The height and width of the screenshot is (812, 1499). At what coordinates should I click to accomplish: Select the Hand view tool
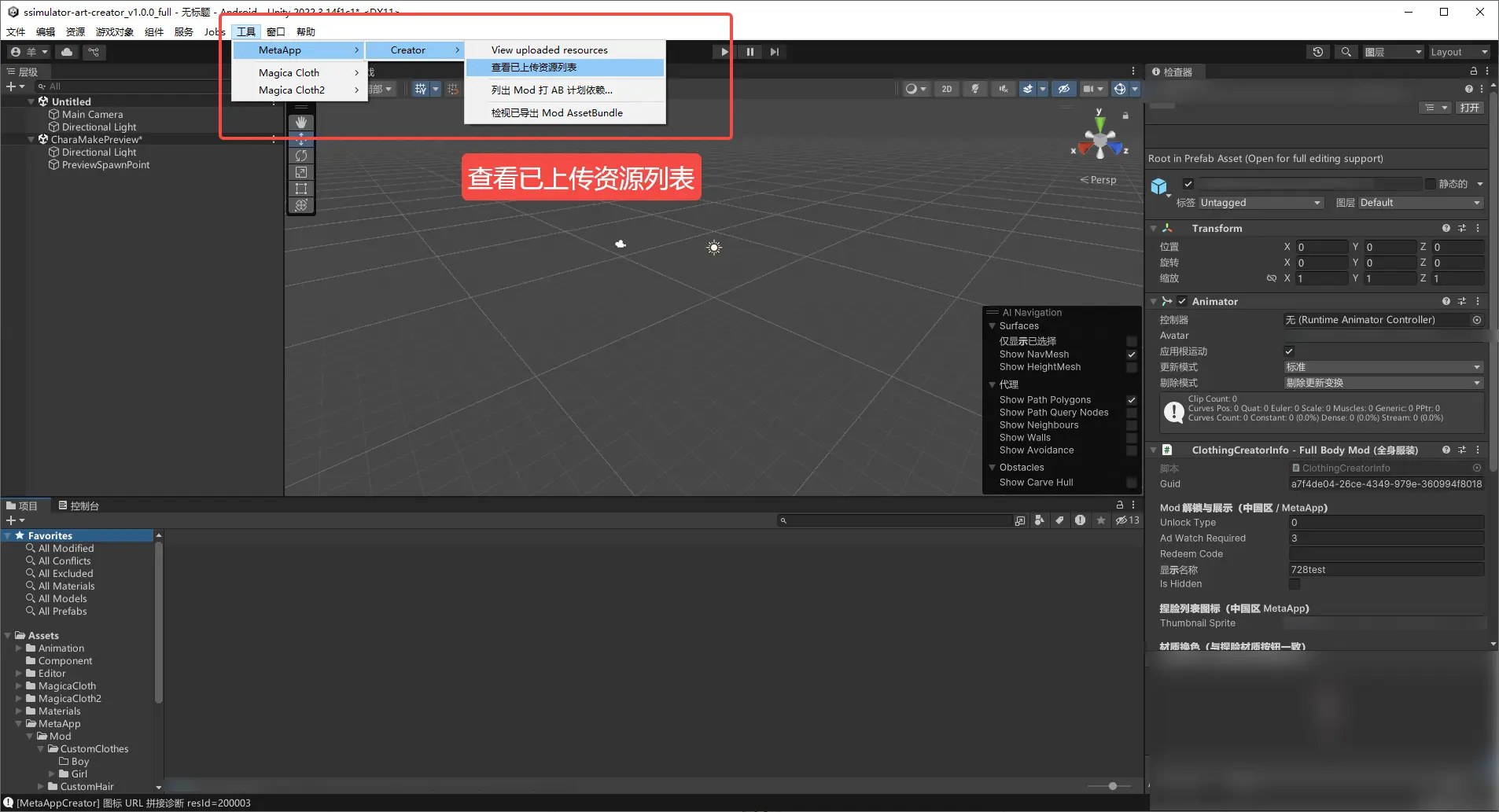tap(301, 123)
